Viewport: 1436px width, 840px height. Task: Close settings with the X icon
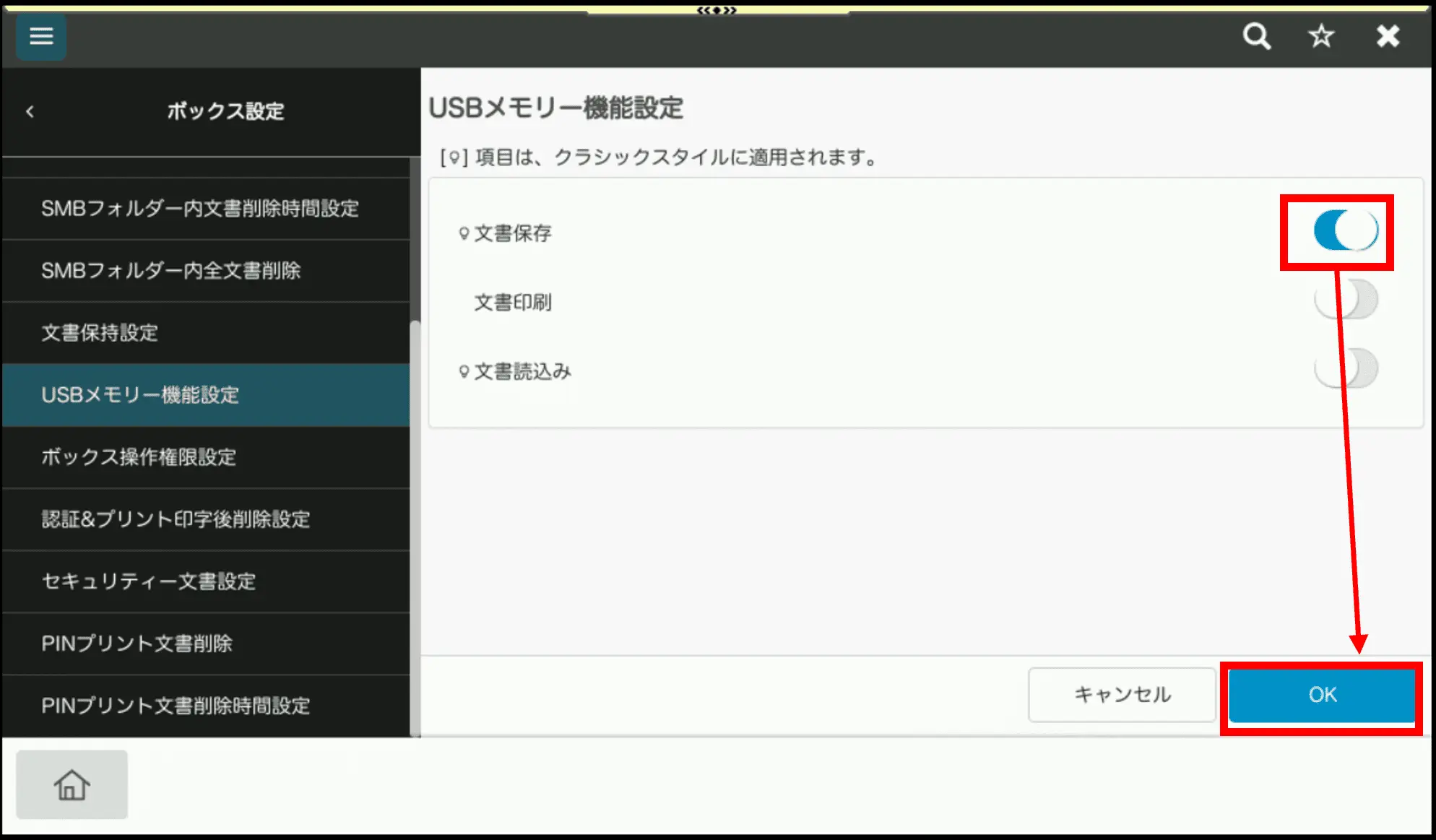[x=1388, y=36]
